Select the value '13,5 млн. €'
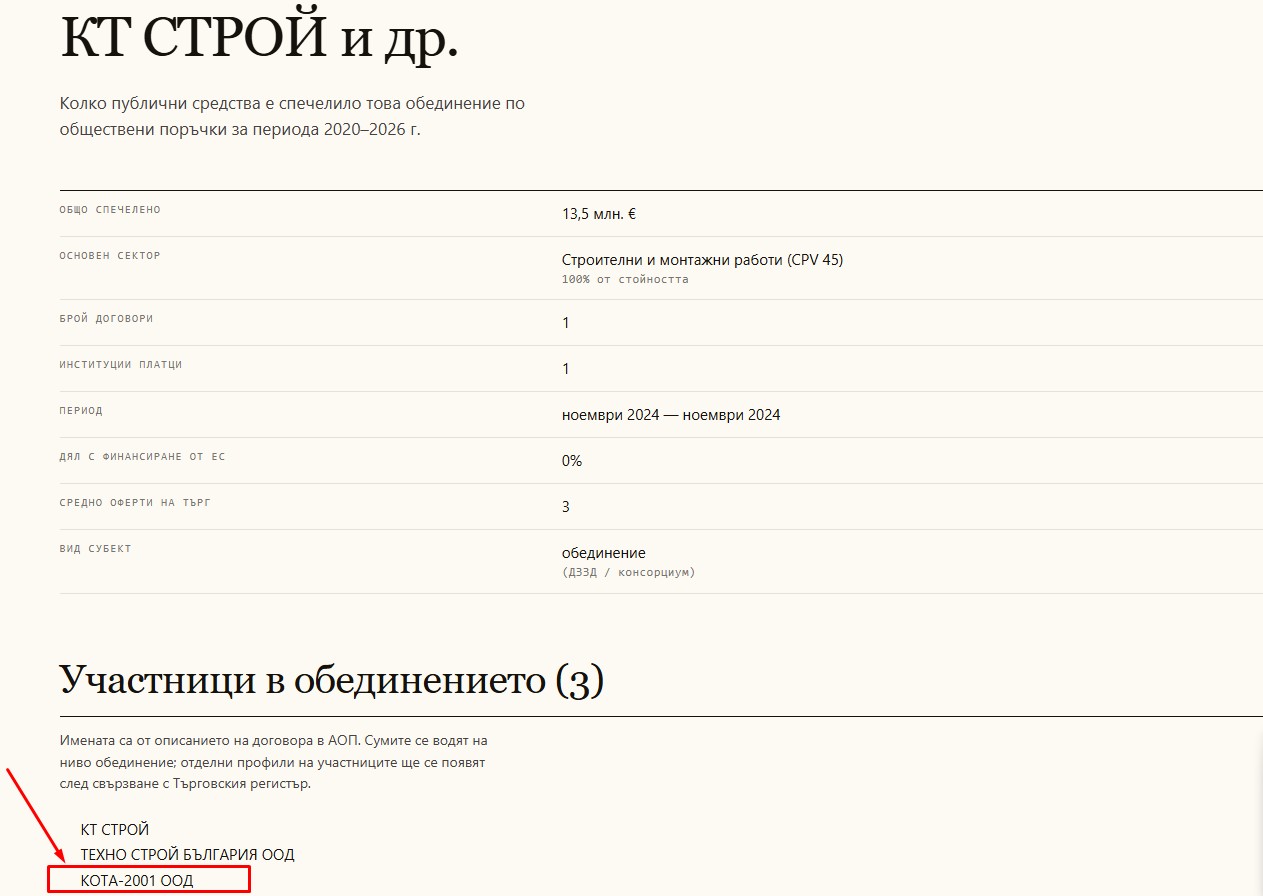 click(x=599, y=214)
